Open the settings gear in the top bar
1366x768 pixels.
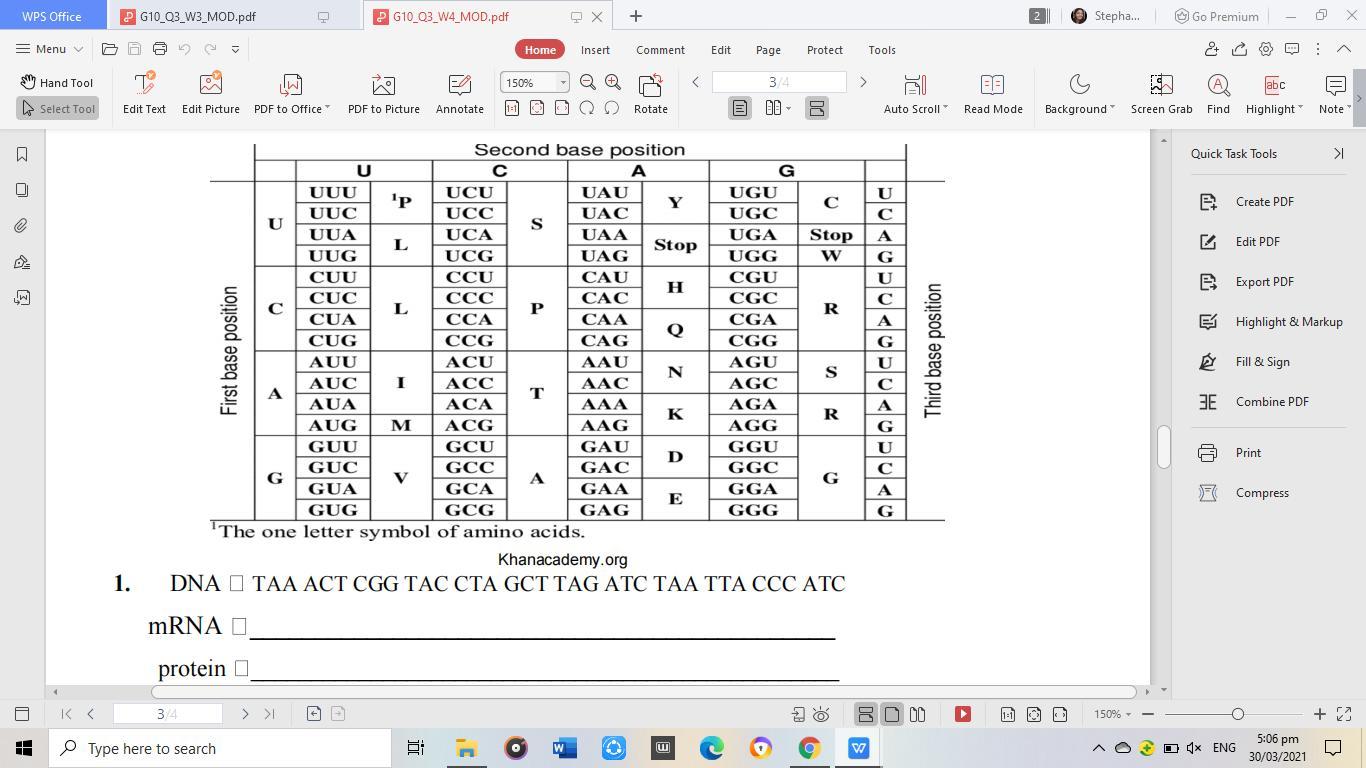pos(1266,49)
